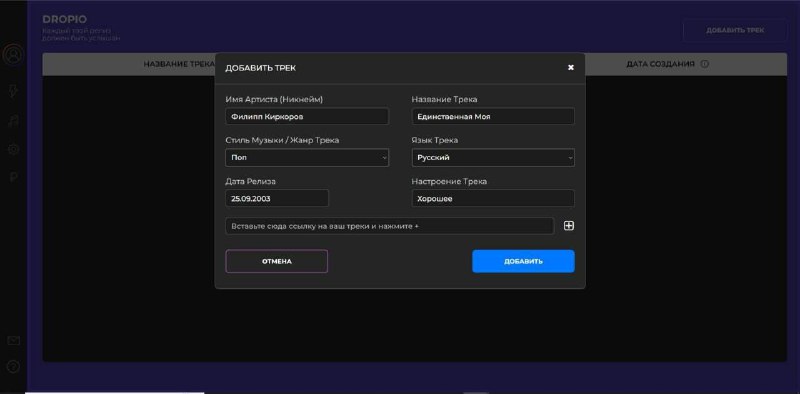Click the ДОБАВИТЬ ТРЕК button at top right
This screenshot has height=394, width=800.
point(735,30)
